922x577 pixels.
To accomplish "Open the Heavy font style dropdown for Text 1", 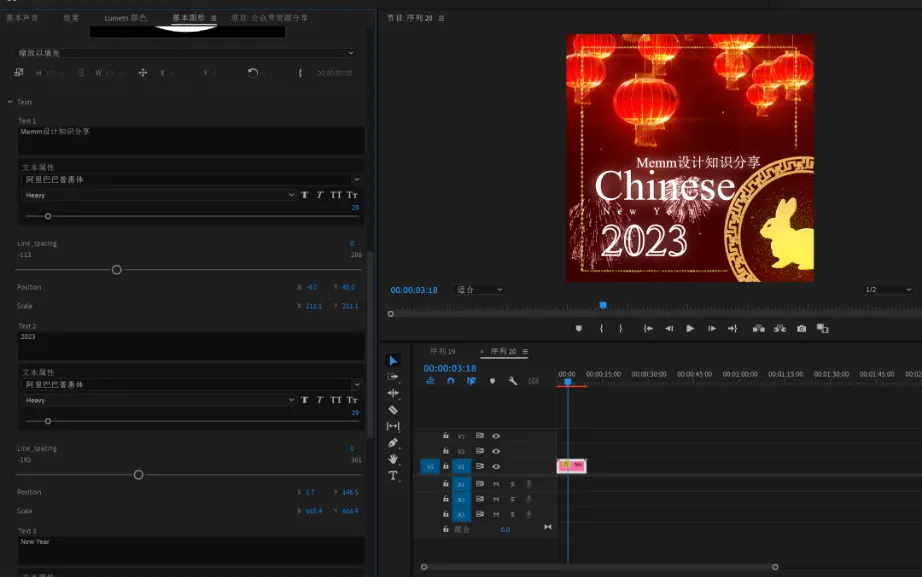I will [x=159, y=195].
